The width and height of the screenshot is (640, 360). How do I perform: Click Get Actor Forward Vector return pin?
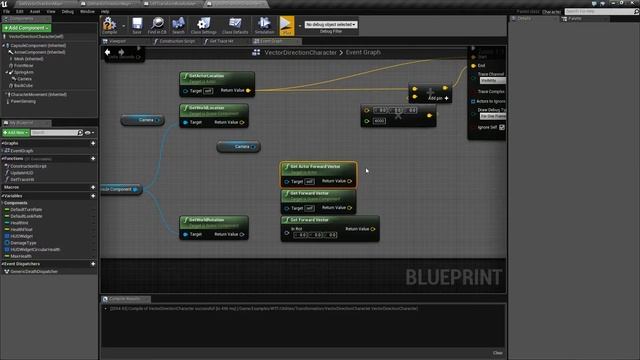(350, 181)
